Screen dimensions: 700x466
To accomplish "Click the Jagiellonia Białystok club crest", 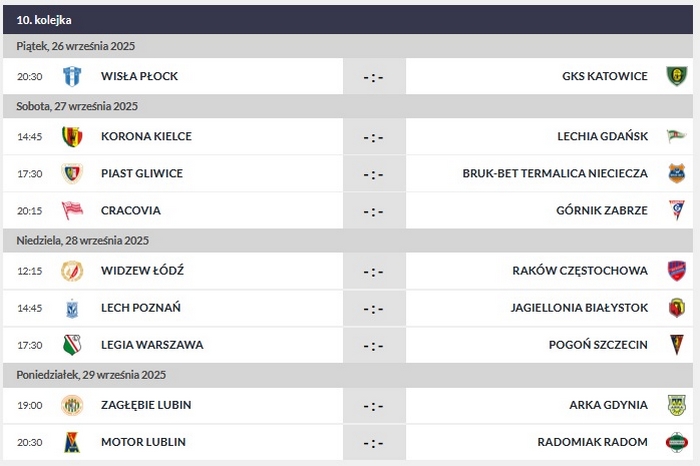I will click(x=676, y=308).
